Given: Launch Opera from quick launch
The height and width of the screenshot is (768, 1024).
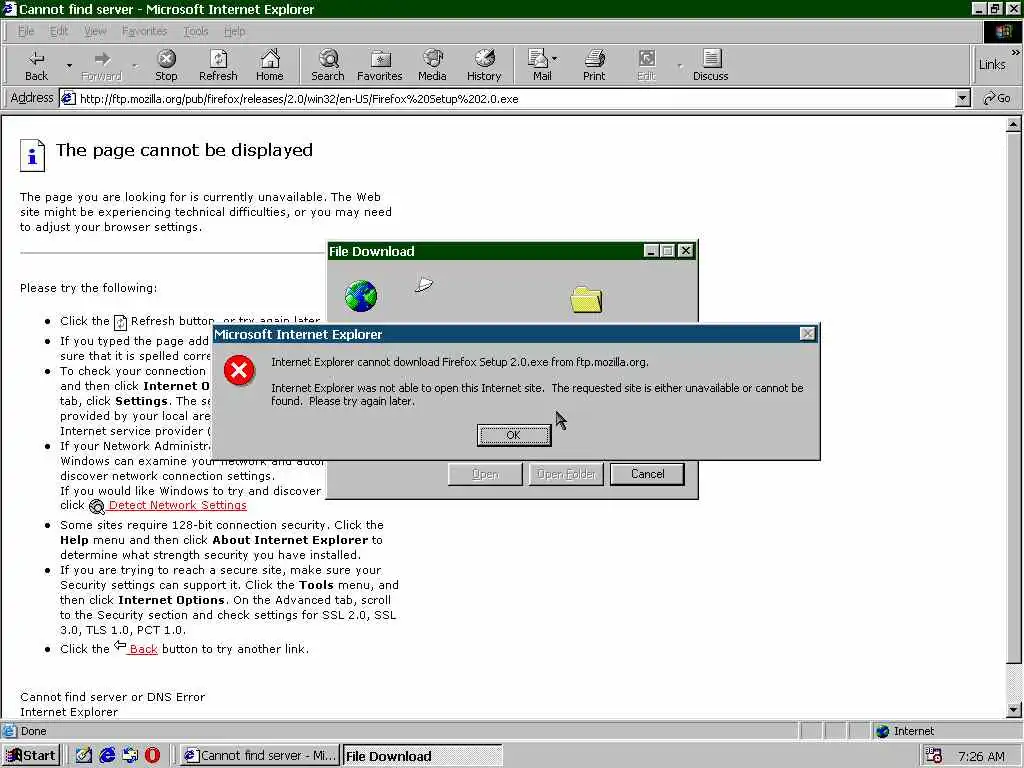Looking at the screenshot, I should click(x=152, y=756).
